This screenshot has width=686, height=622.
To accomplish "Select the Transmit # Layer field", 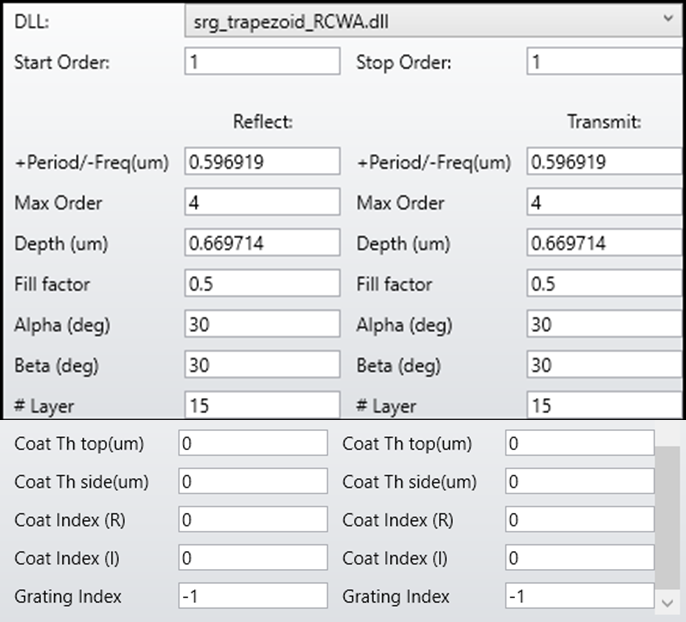I will (604, 405).
